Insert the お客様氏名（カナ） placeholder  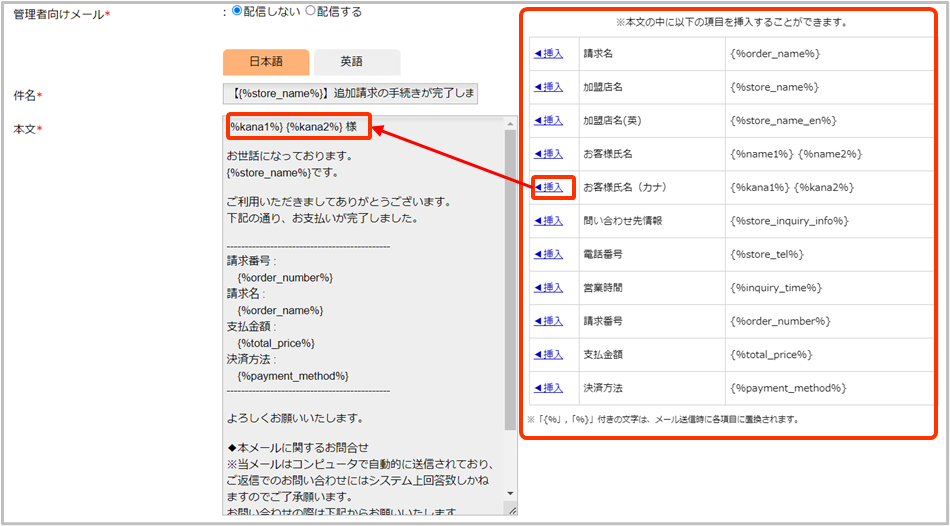(x=548, y=187)
